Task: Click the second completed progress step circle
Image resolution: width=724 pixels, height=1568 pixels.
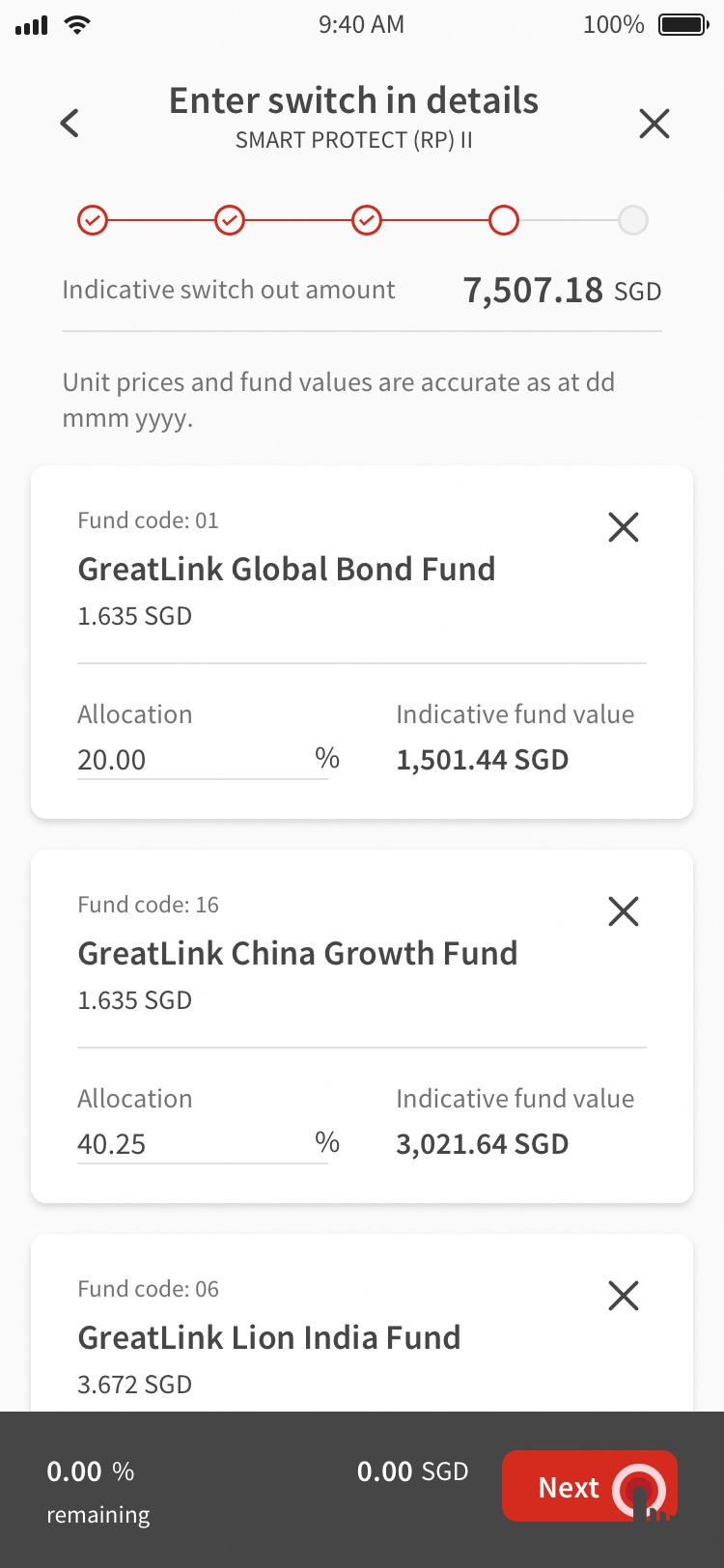Action: (230, 221)
